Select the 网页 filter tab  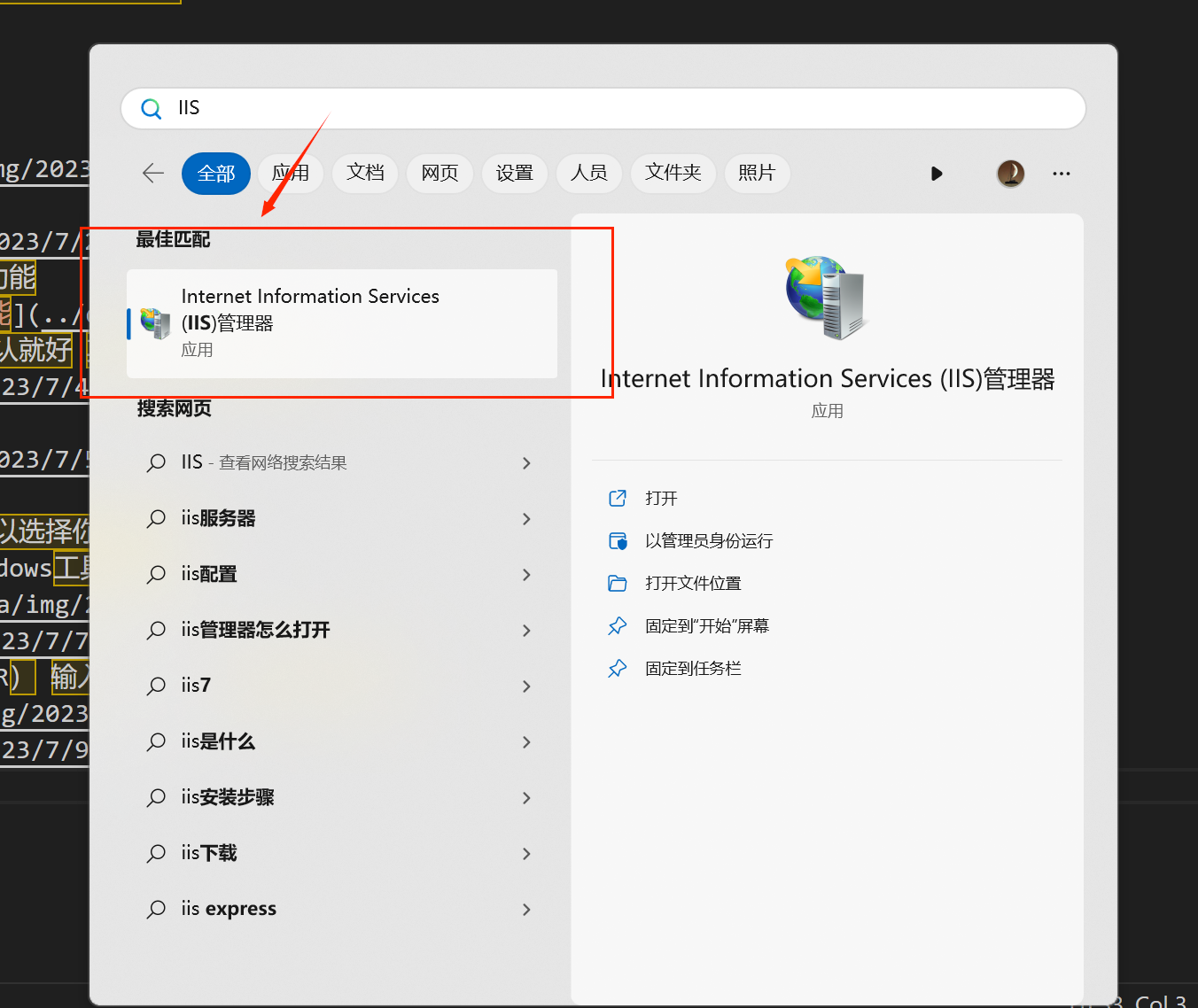coord(440,173)
